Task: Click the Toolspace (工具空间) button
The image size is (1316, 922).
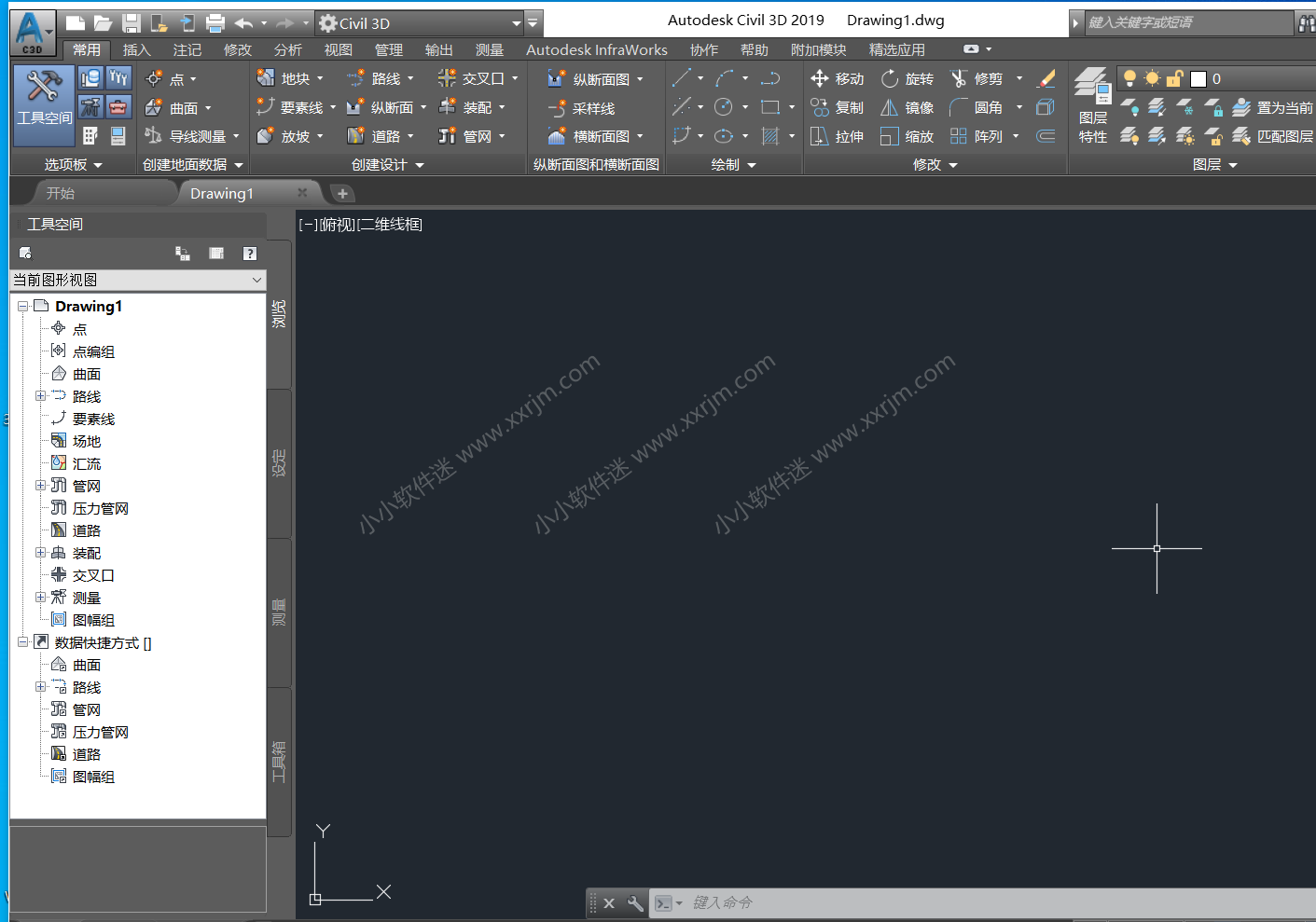Action: [x=44, y=105]
